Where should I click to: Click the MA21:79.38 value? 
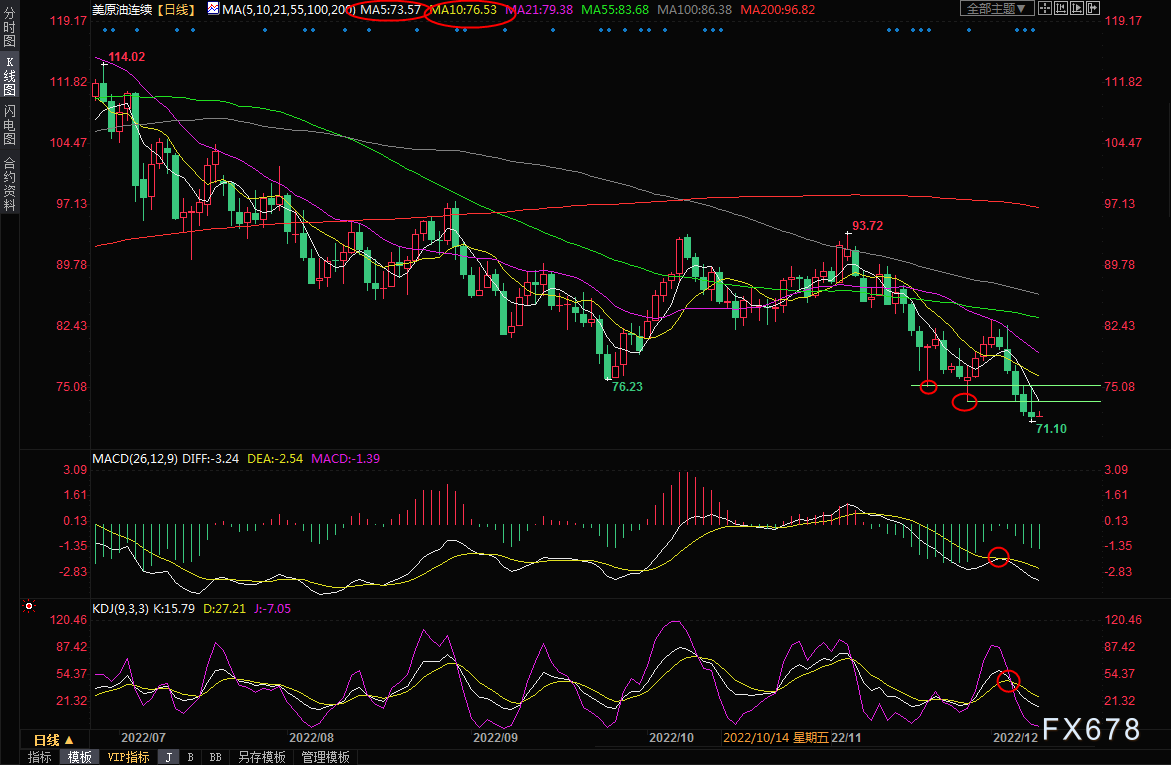click(539, 10)
